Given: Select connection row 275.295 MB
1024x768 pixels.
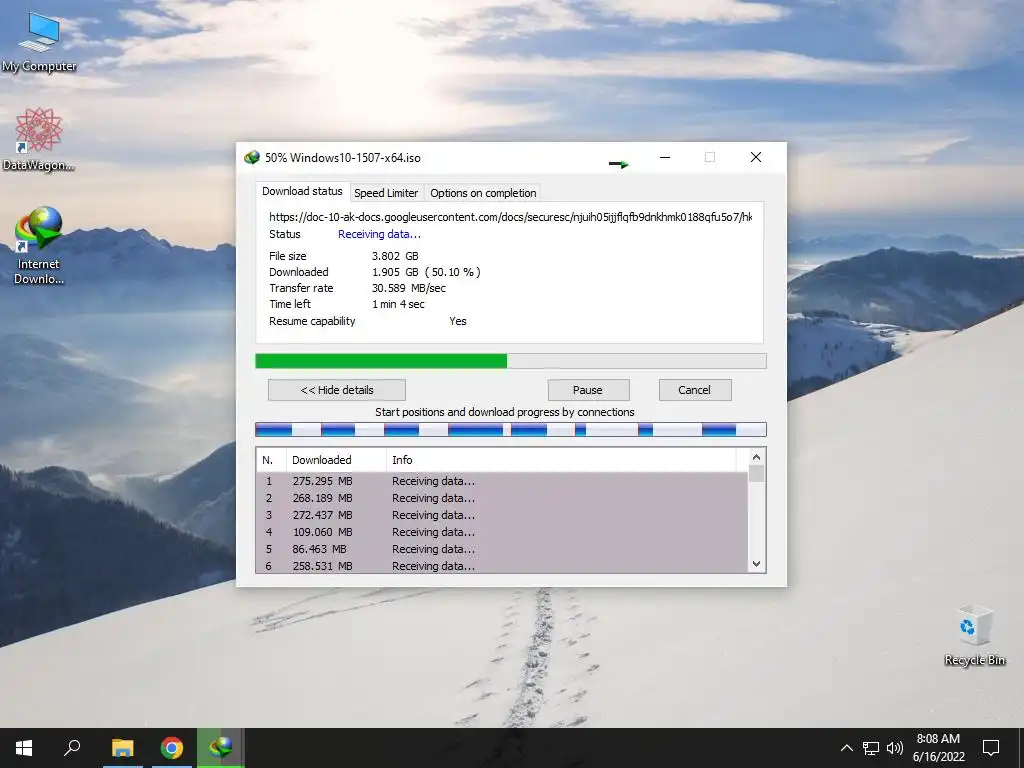Looking at the screenshot, I should [502, 481].
